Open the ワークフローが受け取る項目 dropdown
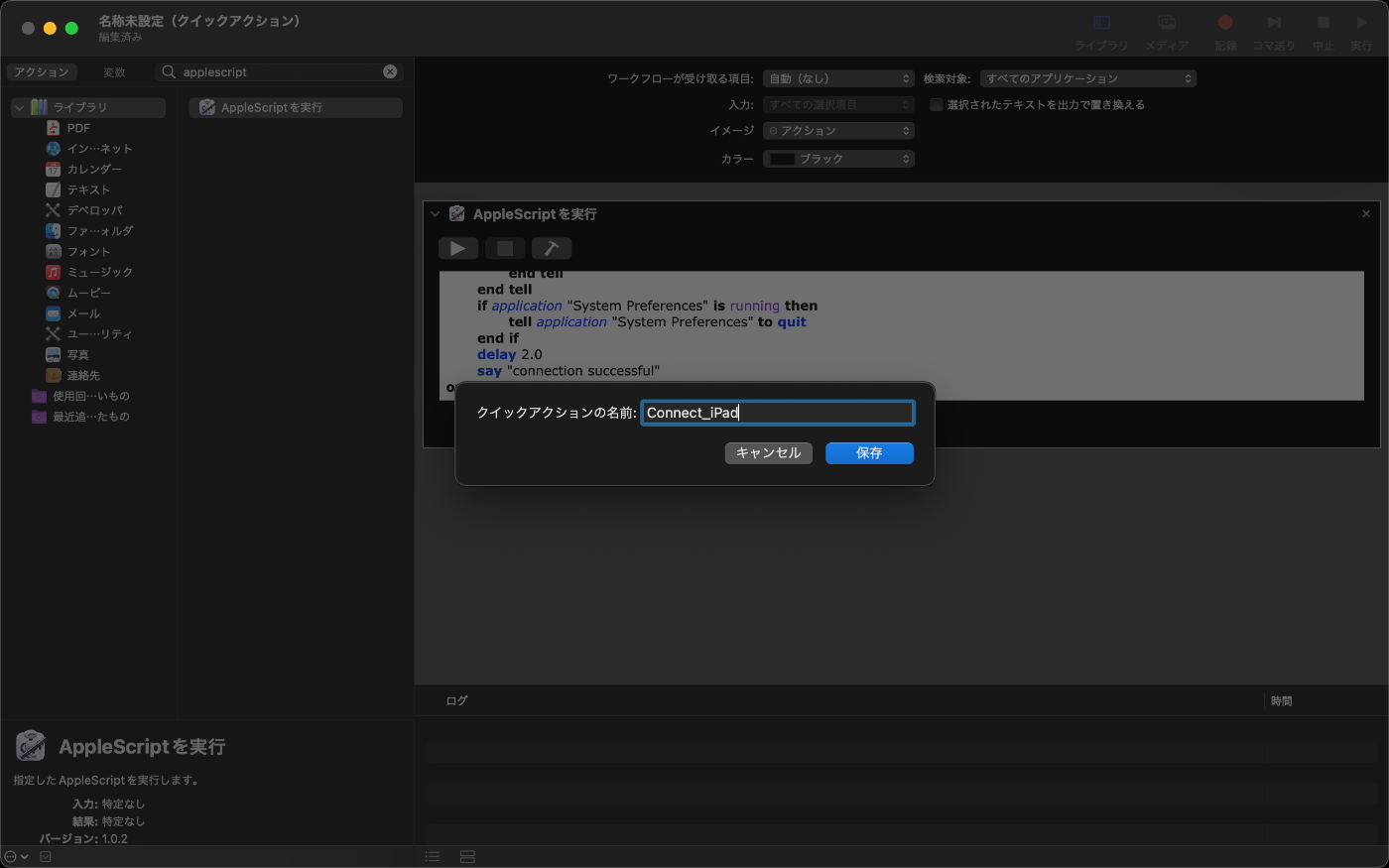1389x868 pixels. click(x=838, y=78)
